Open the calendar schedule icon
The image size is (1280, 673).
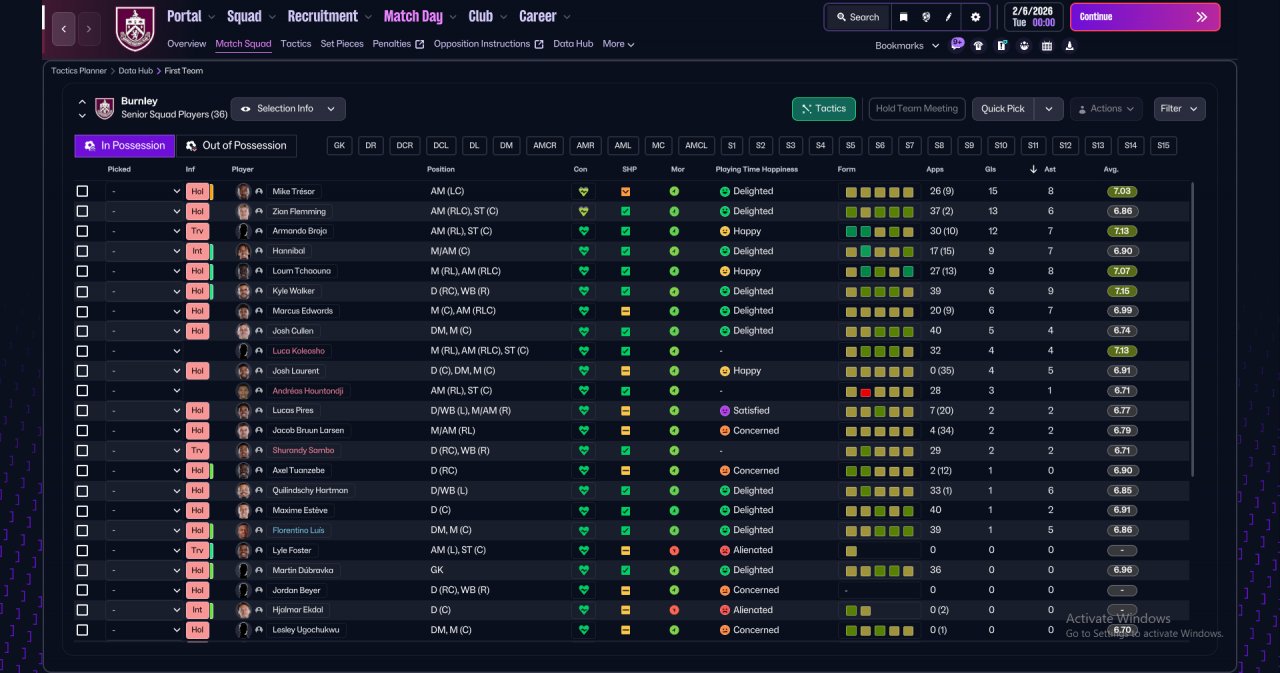(1047, 45)
